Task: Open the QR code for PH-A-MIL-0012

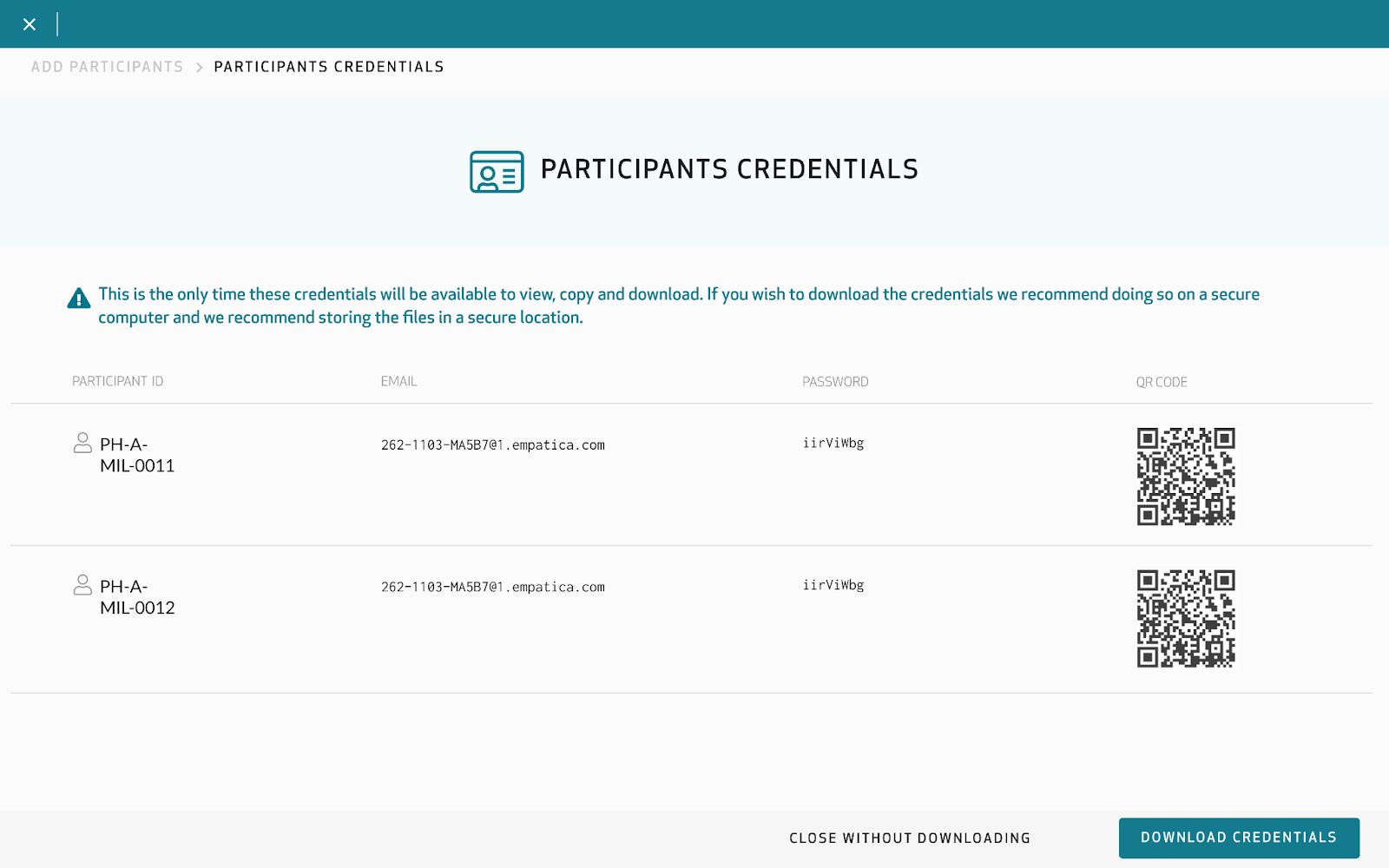Action: tap(1186, 619)
